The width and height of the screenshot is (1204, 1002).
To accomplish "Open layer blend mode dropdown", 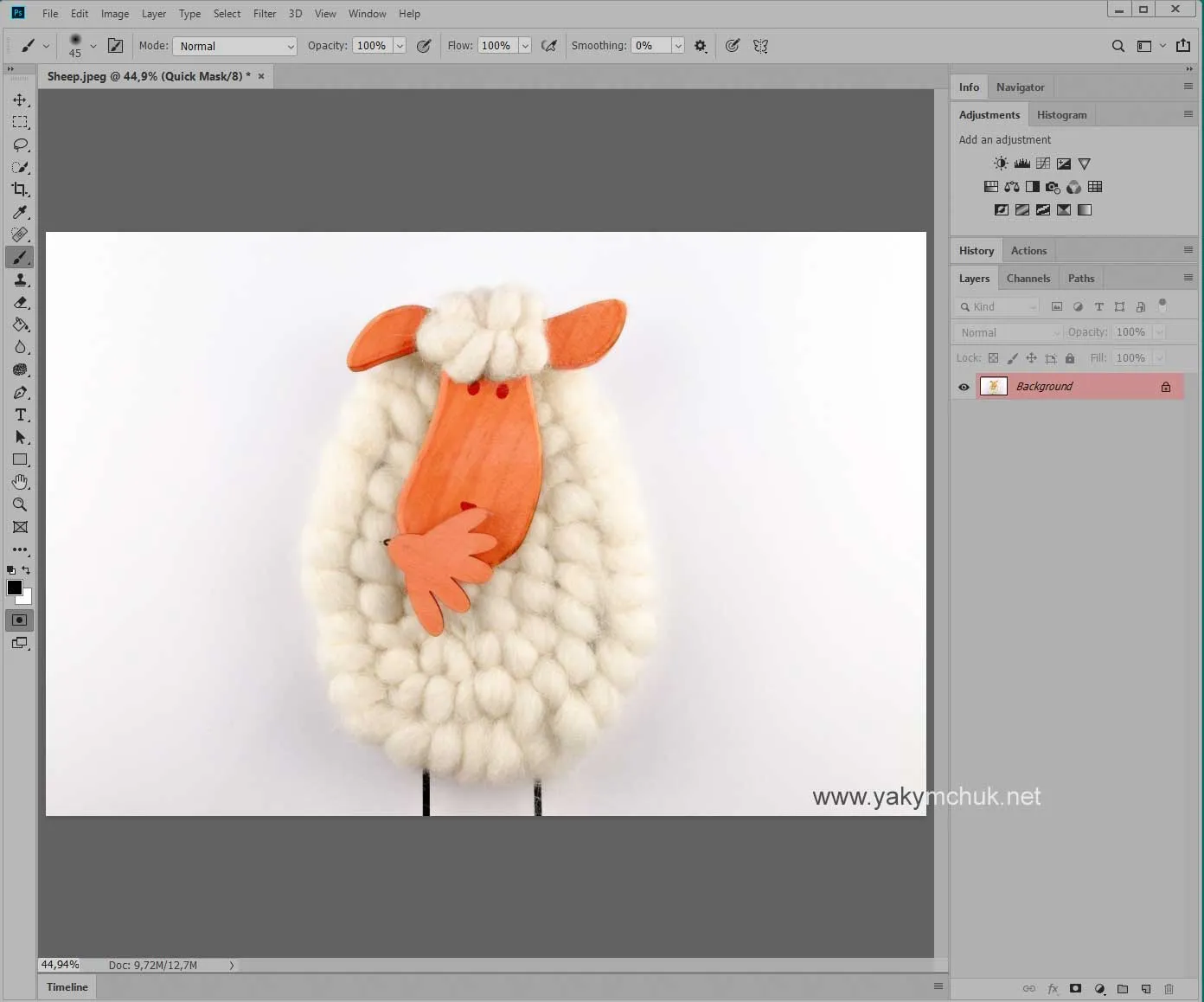I will [x=1009, y=332].
